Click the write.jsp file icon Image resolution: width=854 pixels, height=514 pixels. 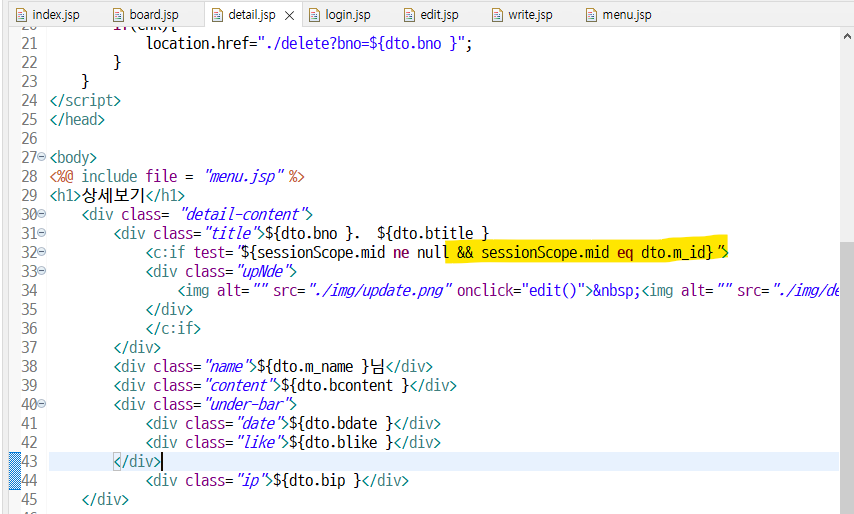click(x=497, y=15)
